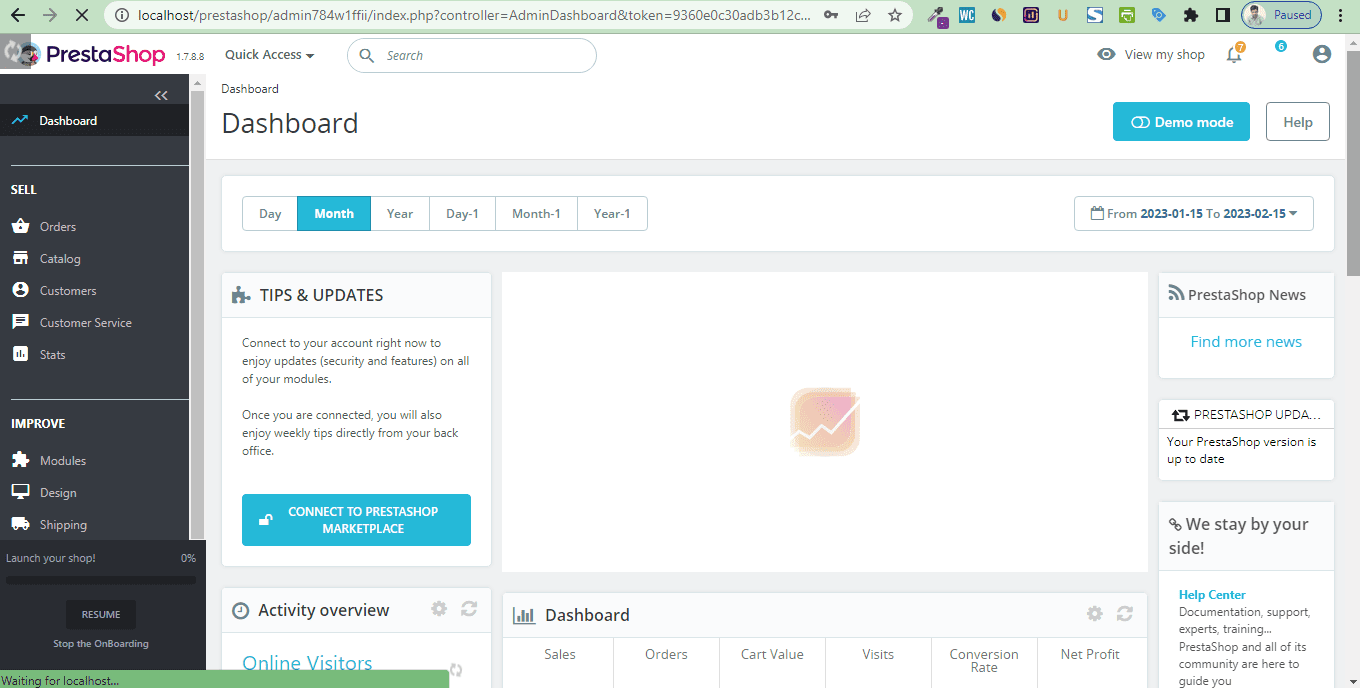Open the Chrome extensions puzzle icon
This screenshot has width=1360, height=688.
pos(1190,16)
